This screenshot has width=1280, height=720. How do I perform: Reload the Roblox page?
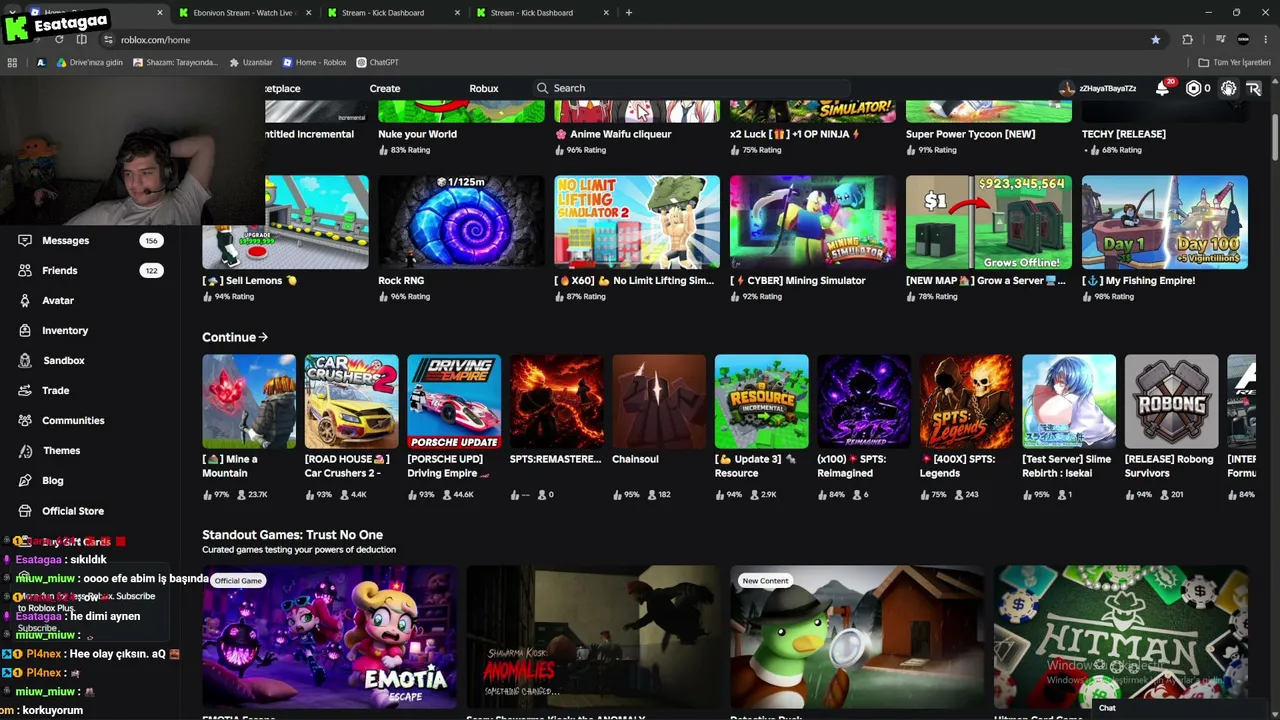click(x=59, y=40)
